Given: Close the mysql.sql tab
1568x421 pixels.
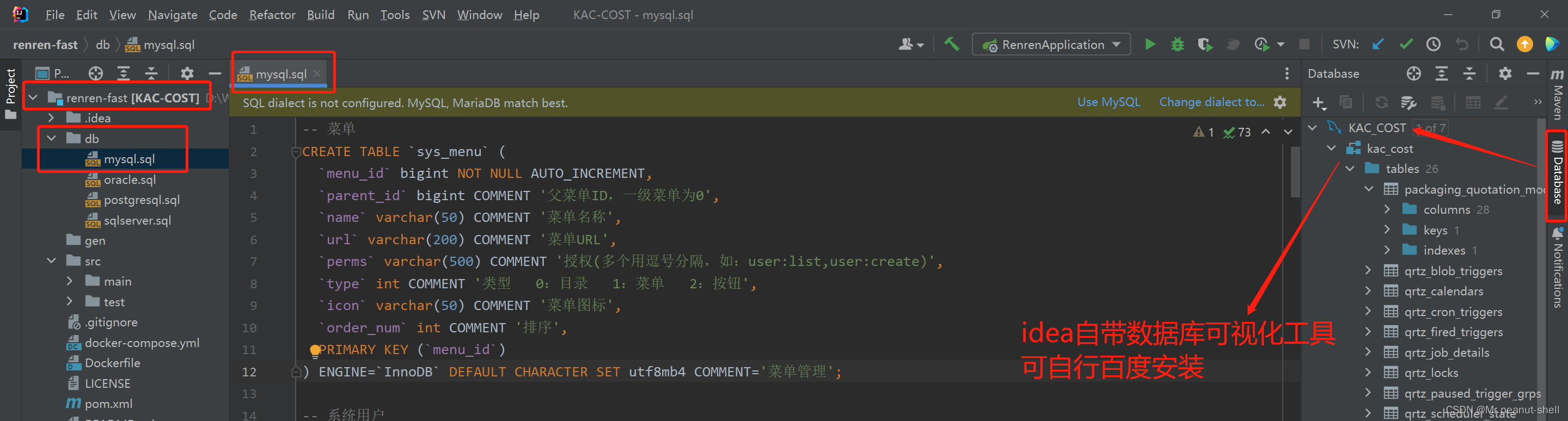Looking at the screenshot, I should [316, 73].
